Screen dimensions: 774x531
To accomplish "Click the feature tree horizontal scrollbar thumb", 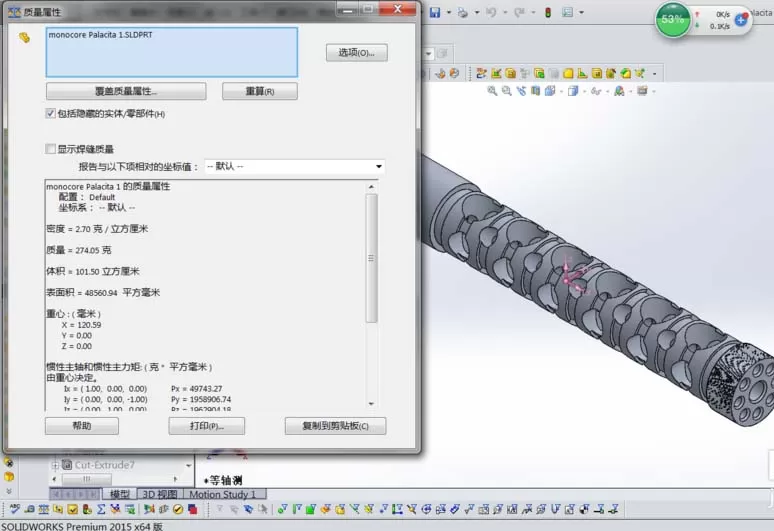I will pyautogui.click(x=87, y=479).
